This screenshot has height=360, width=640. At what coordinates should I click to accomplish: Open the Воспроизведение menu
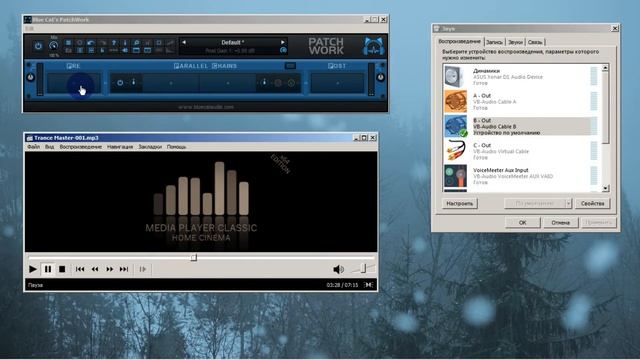coord(80,147)
